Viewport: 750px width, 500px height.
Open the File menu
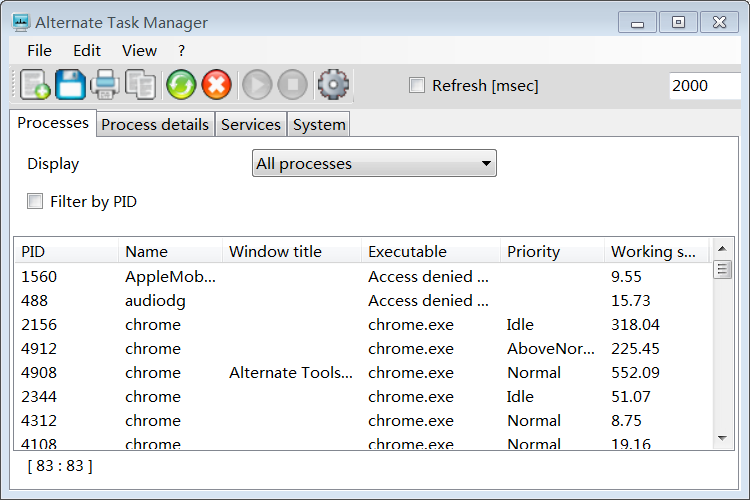(40, 50)
